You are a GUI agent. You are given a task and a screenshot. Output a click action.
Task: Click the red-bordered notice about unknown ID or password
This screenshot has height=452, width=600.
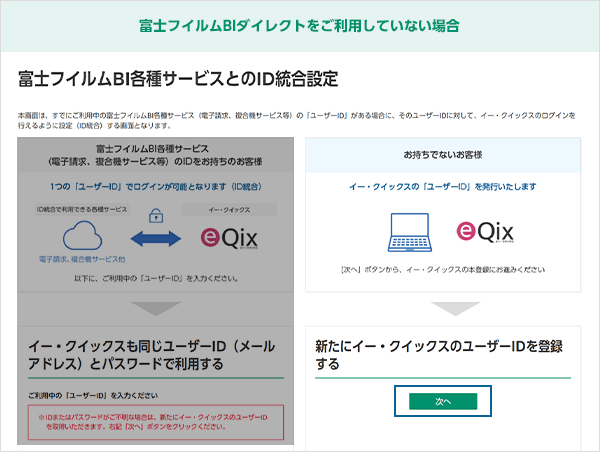(156, 422)
